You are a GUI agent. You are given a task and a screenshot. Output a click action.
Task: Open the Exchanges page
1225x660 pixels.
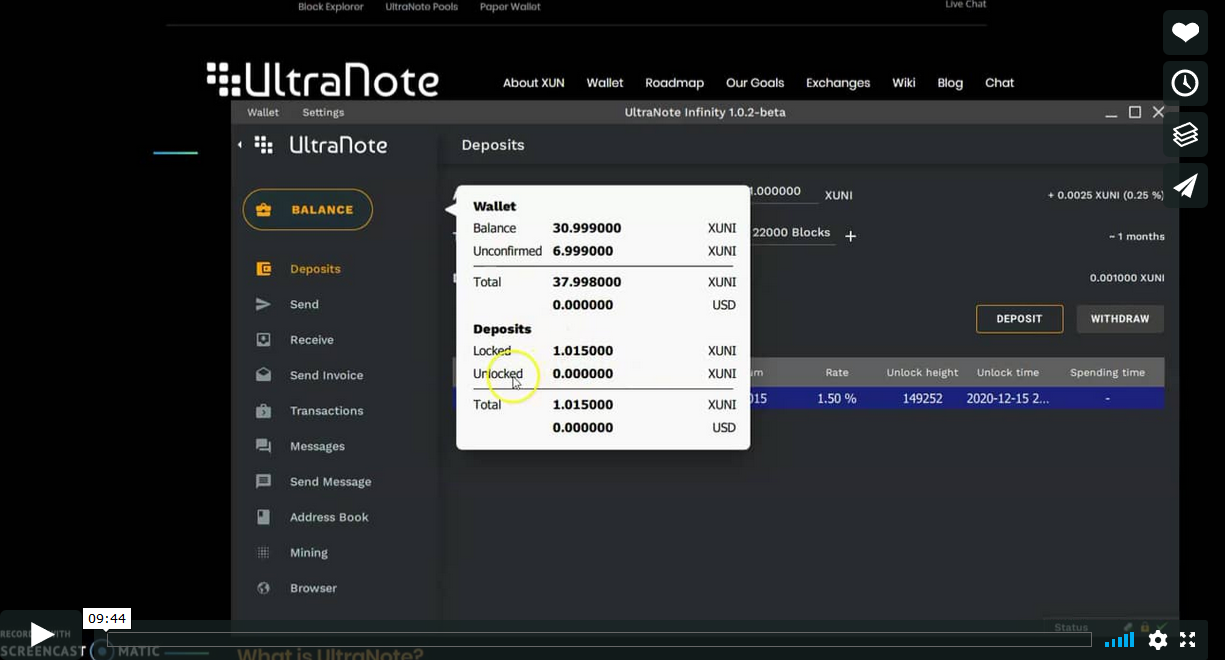(x=838, y=83)
